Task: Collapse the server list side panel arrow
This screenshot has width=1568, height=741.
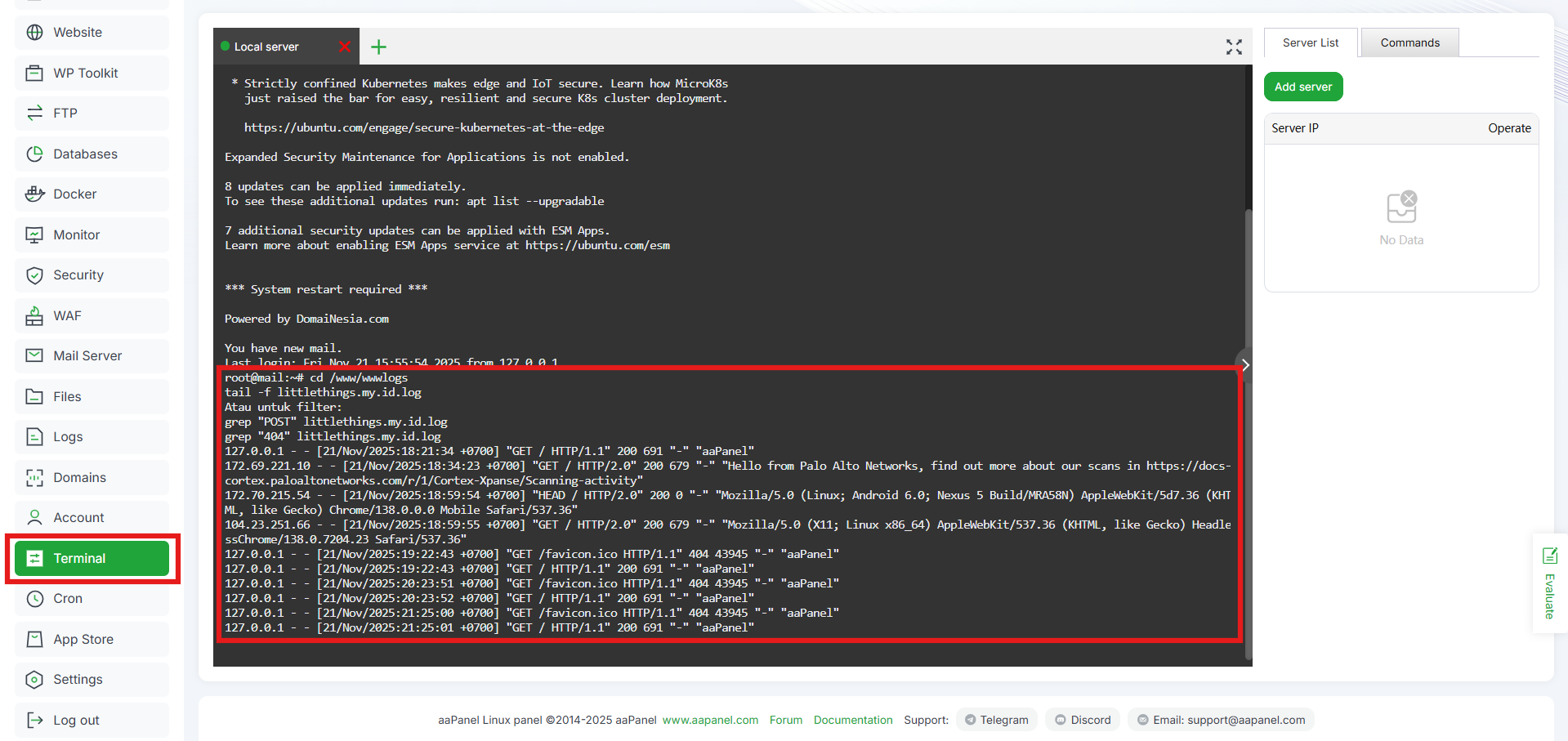Action: [x=1244, y=365]
